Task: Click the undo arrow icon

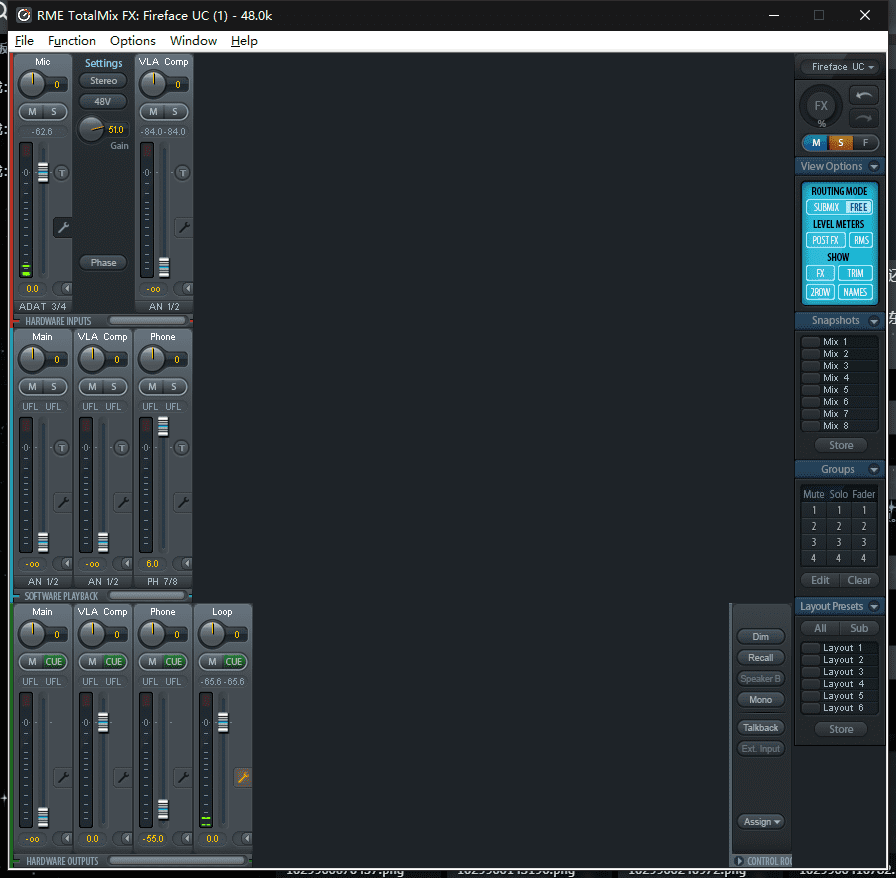Action: [x=863, y=95]
